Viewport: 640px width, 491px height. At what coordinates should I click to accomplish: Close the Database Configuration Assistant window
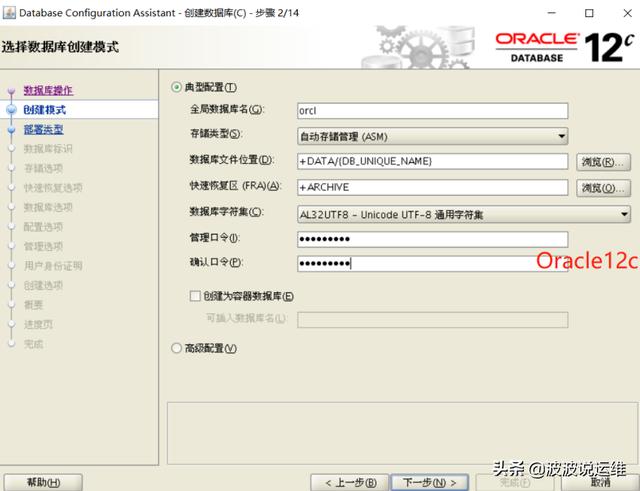[628, 13]
